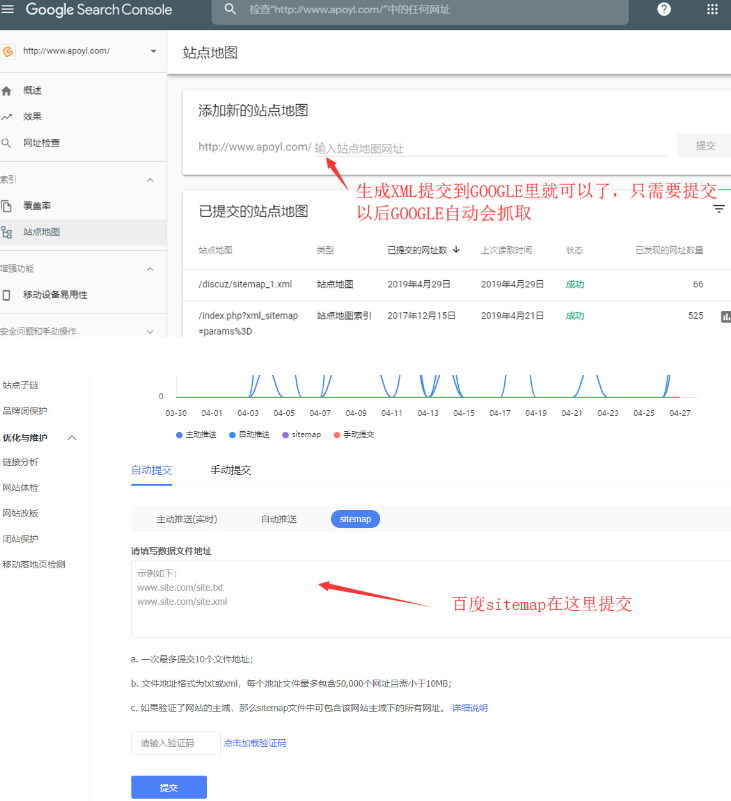Screen dimensions: 731x801
Task: Click the 点击加载验证码 link
Action: [254, 743]
